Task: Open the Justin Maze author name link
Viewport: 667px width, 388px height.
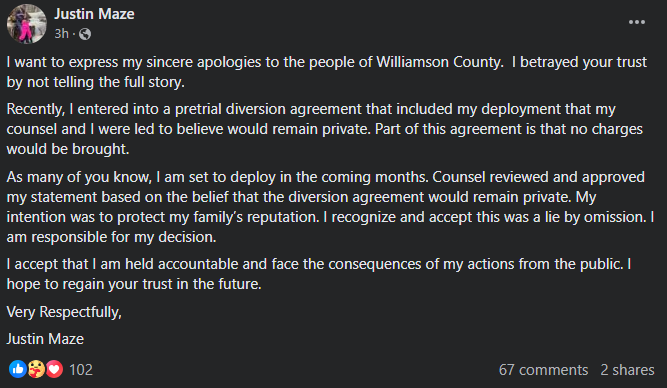Action: click(x=94, y=14)
